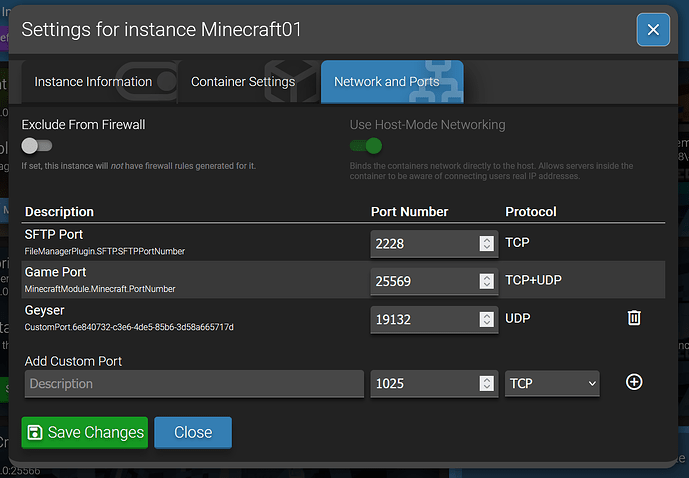Screen dimensions: 689x478
Task: Click the Description column header
Action: (x=59, y=212)
